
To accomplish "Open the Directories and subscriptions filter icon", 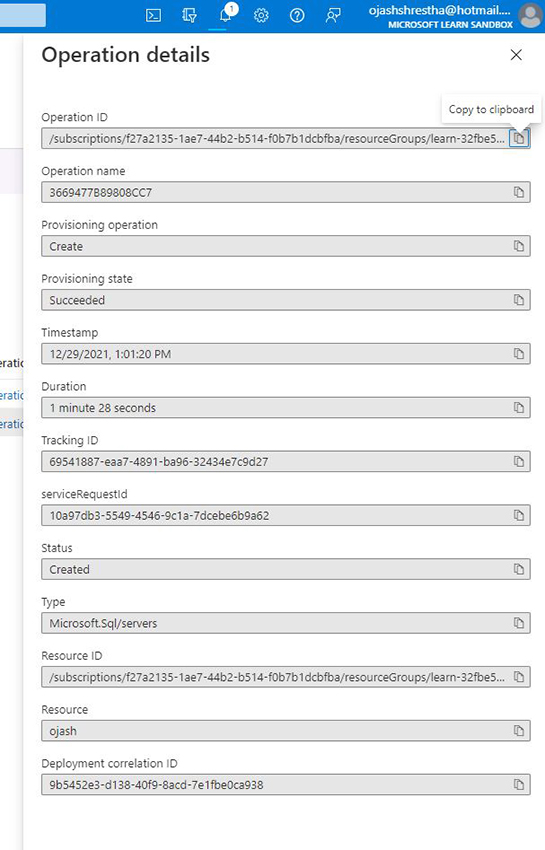I will tap(189, 16).
